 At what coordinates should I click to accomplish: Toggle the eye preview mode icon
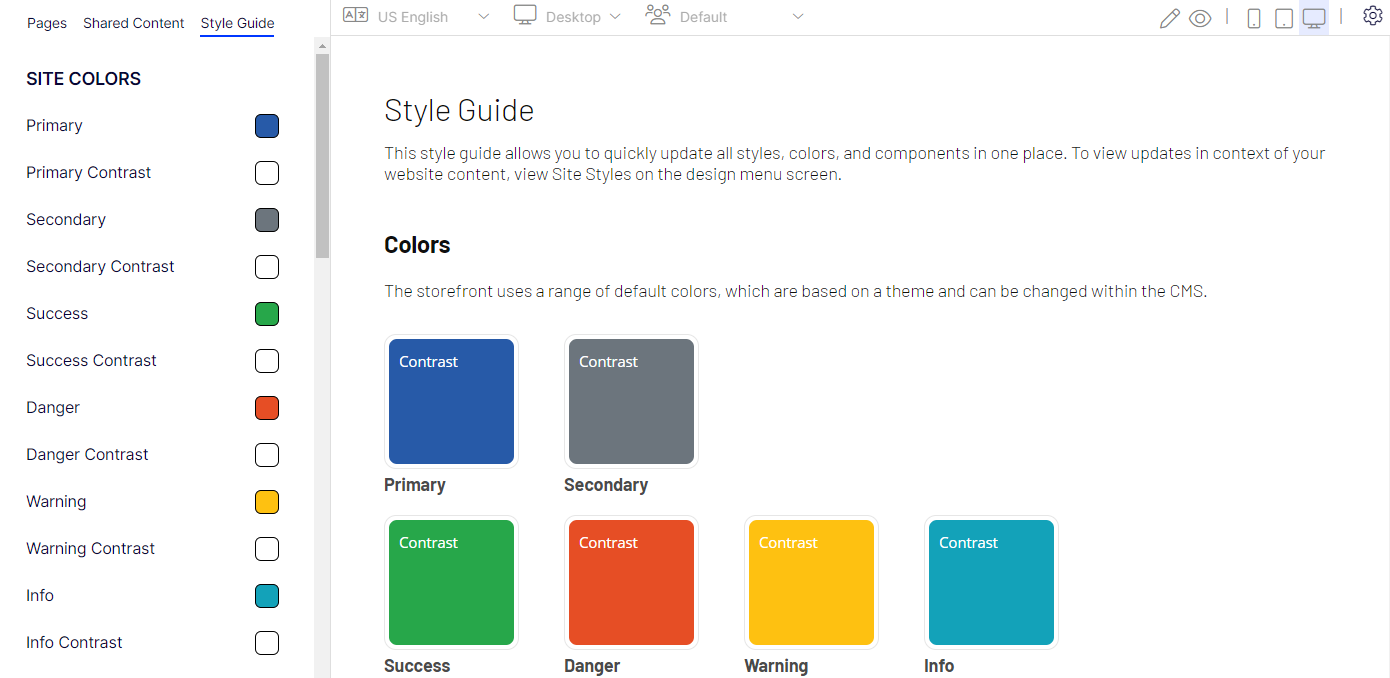pos(1200,18)
